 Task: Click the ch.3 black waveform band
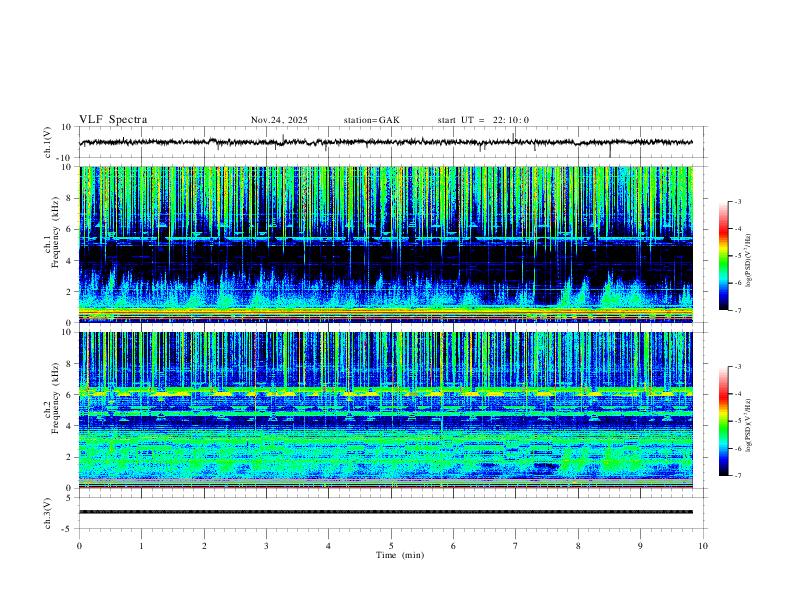coord(386,512)
